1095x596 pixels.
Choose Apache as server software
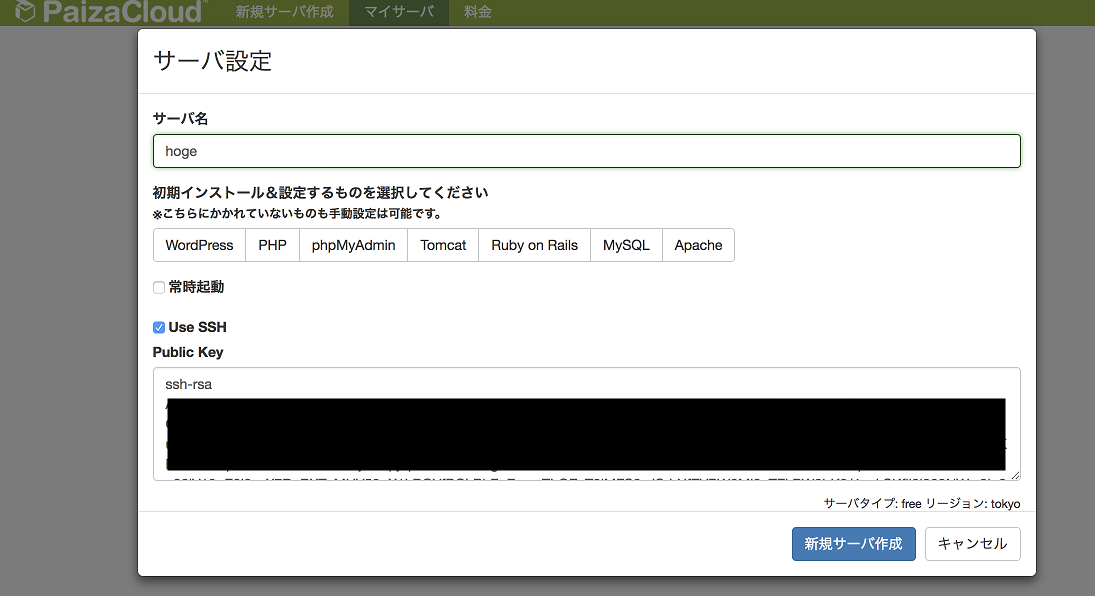pyautogui.click(x=698, y=245)
